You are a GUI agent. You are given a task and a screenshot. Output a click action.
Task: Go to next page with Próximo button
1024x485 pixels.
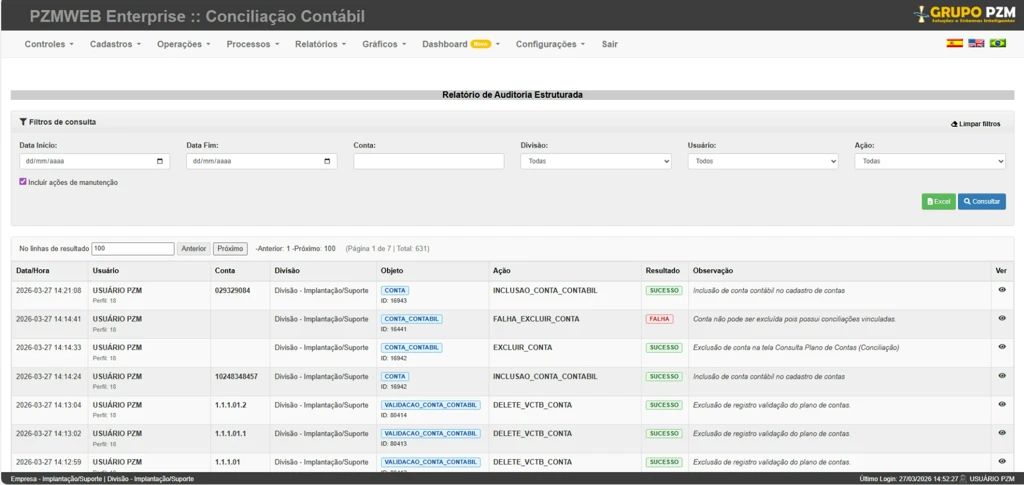tap(230, 248)
